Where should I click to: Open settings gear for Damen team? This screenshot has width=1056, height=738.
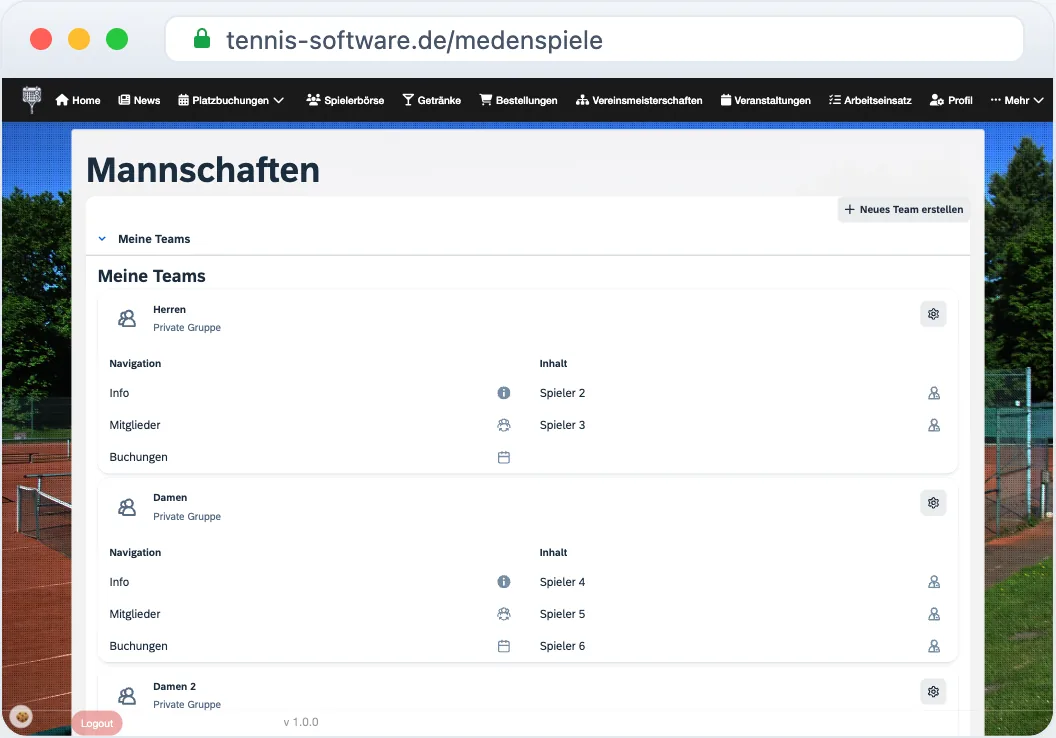933,503
